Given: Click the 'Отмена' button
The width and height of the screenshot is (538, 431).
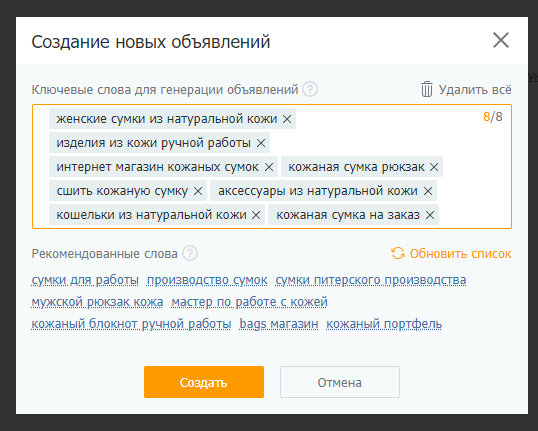Looking at the screenshot, I should pos(340,382).
